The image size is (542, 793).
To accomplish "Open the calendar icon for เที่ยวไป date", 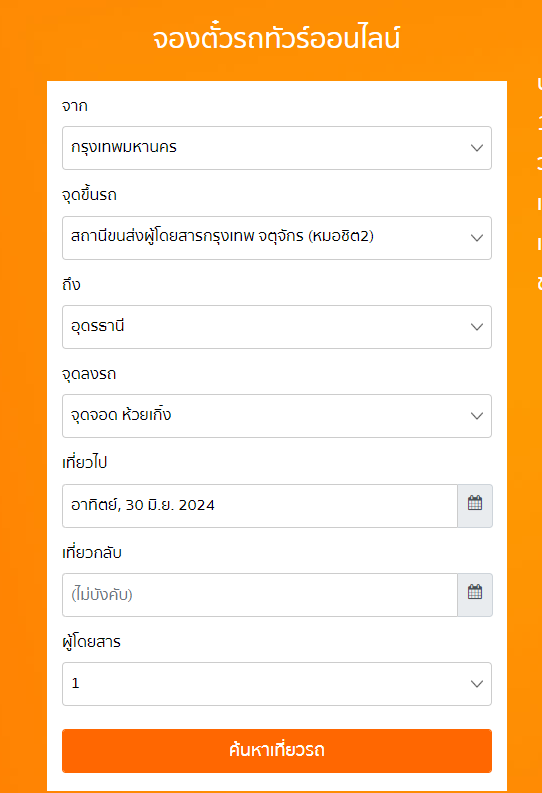I will click(x=475, y=506).
